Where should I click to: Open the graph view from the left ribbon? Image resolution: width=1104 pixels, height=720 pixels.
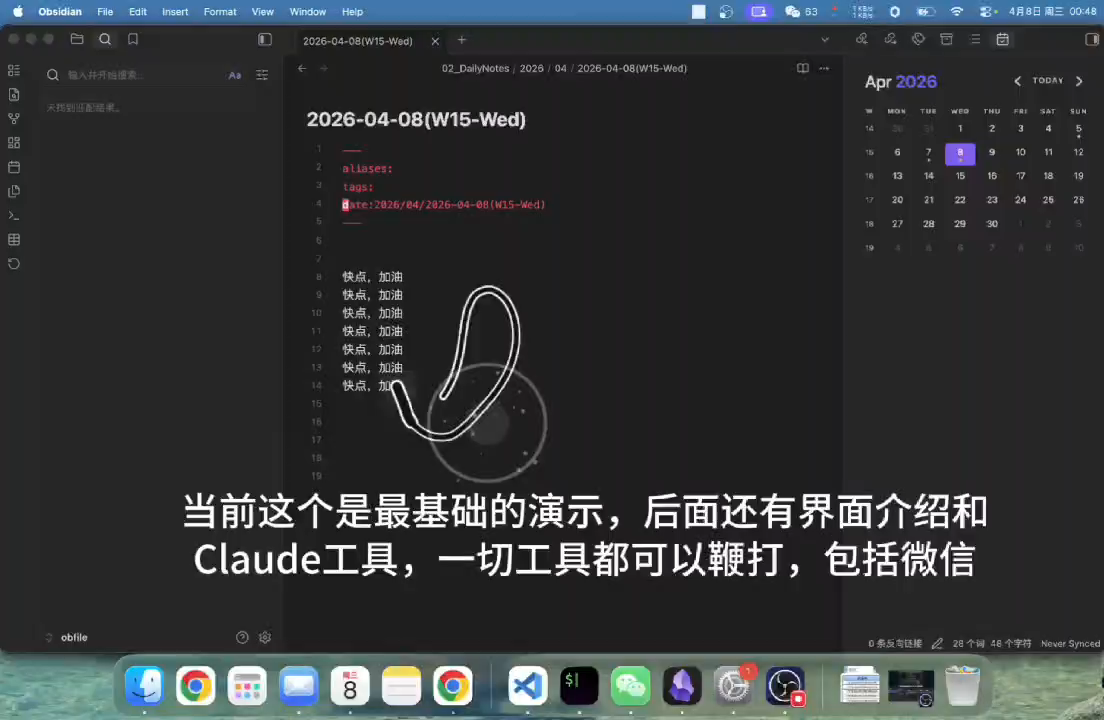coord(14,119)
